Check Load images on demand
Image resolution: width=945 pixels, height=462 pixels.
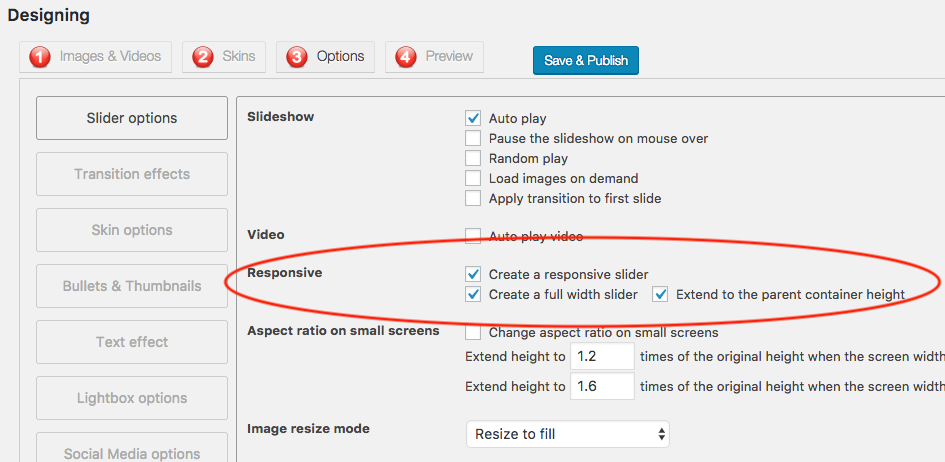click(474, 178)
